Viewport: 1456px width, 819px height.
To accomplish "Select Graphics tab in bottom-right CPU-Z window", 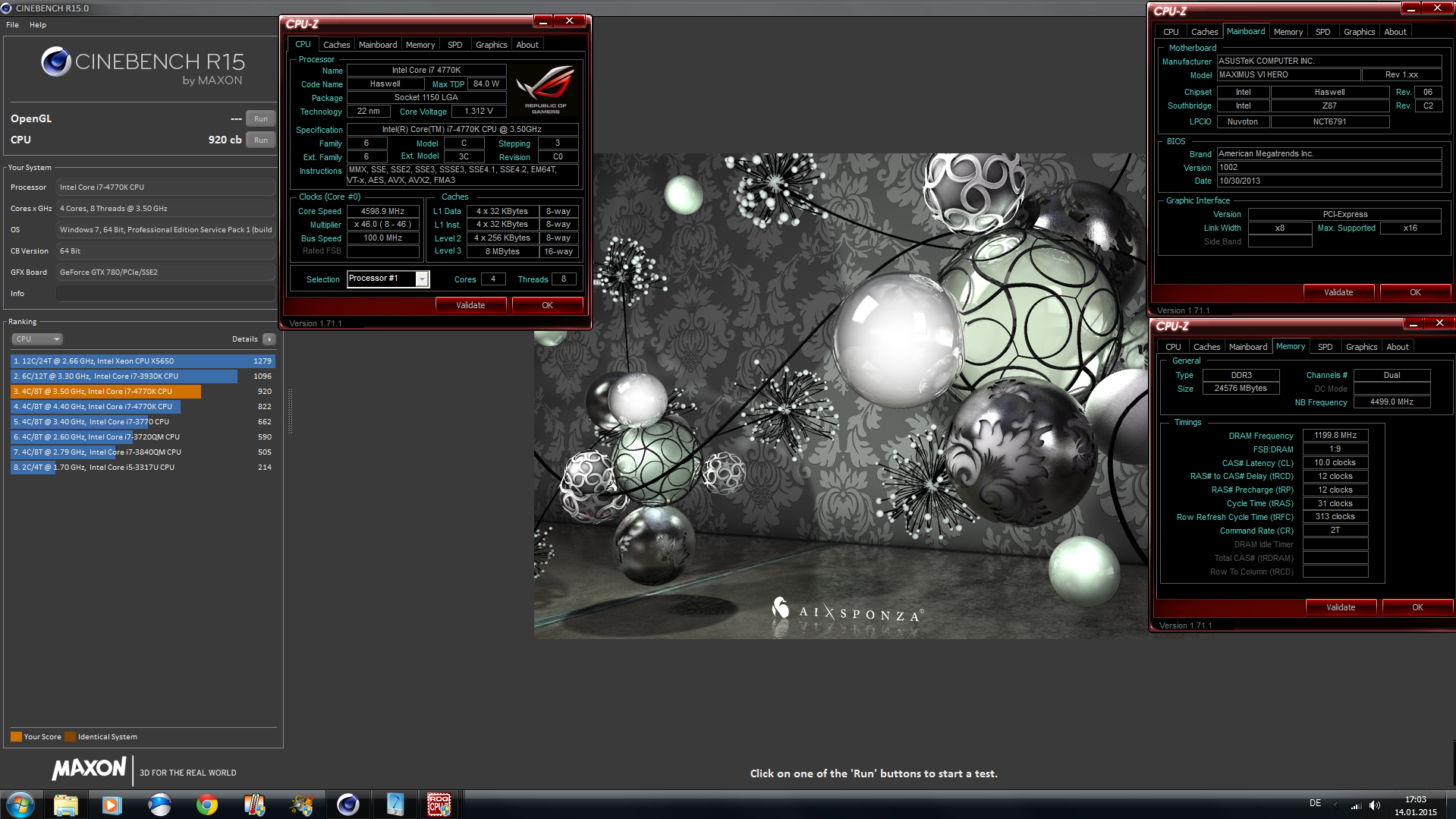I will coord(1361,347).
